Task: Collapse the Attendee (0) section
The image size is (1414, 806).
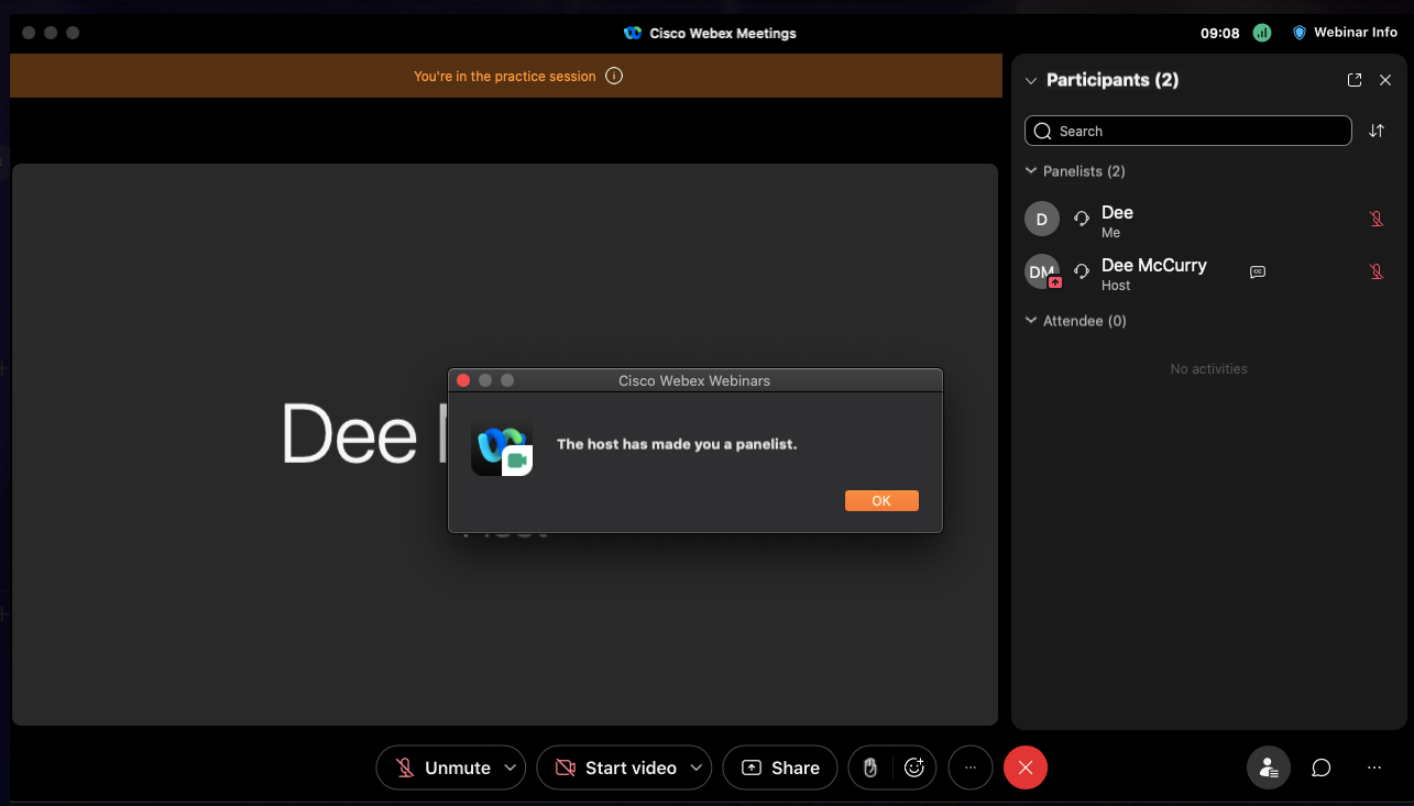Action: (1031, 321)
